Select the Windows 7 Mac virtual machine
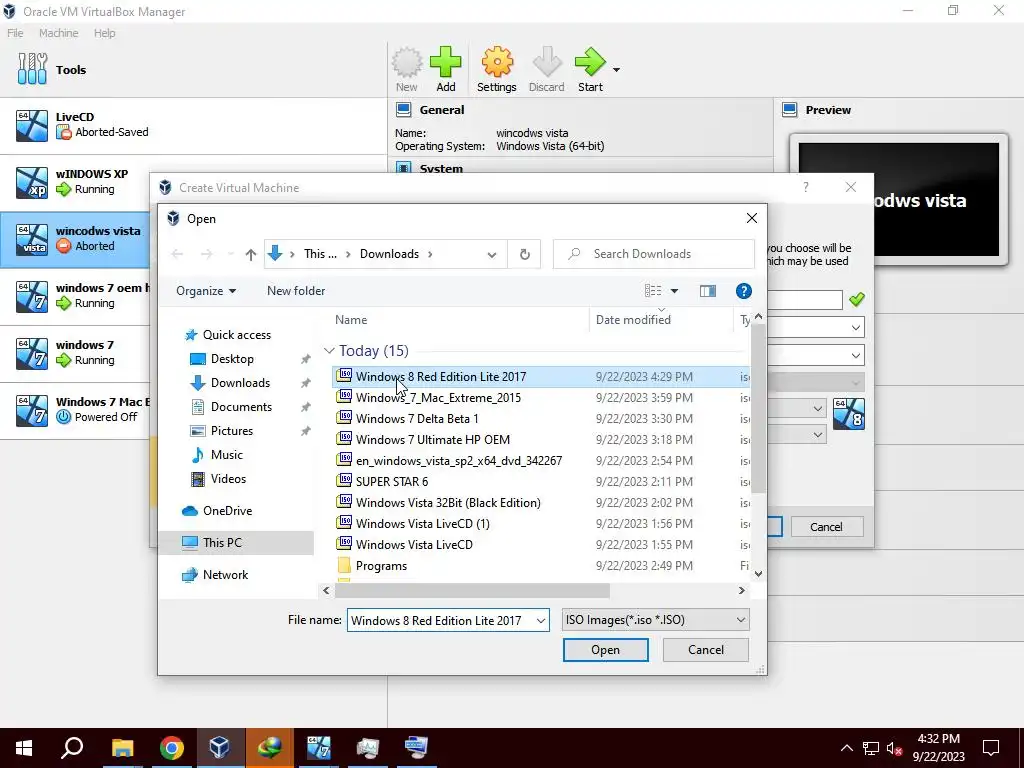Screen dimensions: 1024x768 pos(75,409)
